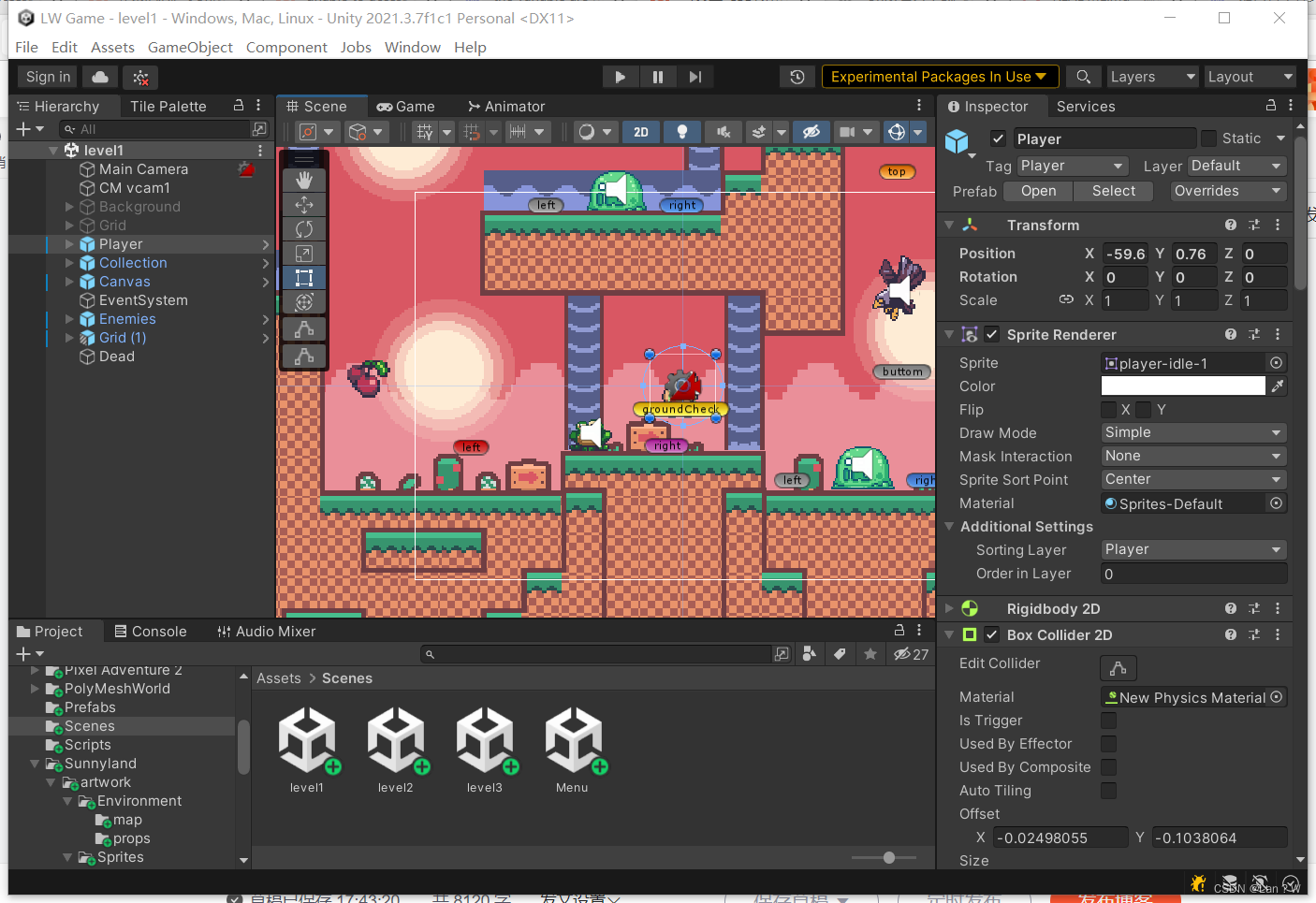
Task: Switch to the Animator tab
Action: 506,107
